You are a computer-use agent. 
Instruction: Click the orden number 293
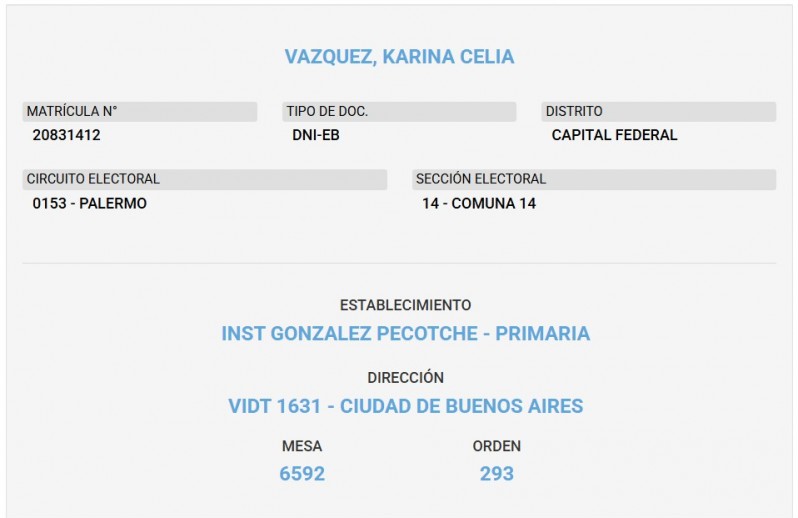tap(497, 473)
